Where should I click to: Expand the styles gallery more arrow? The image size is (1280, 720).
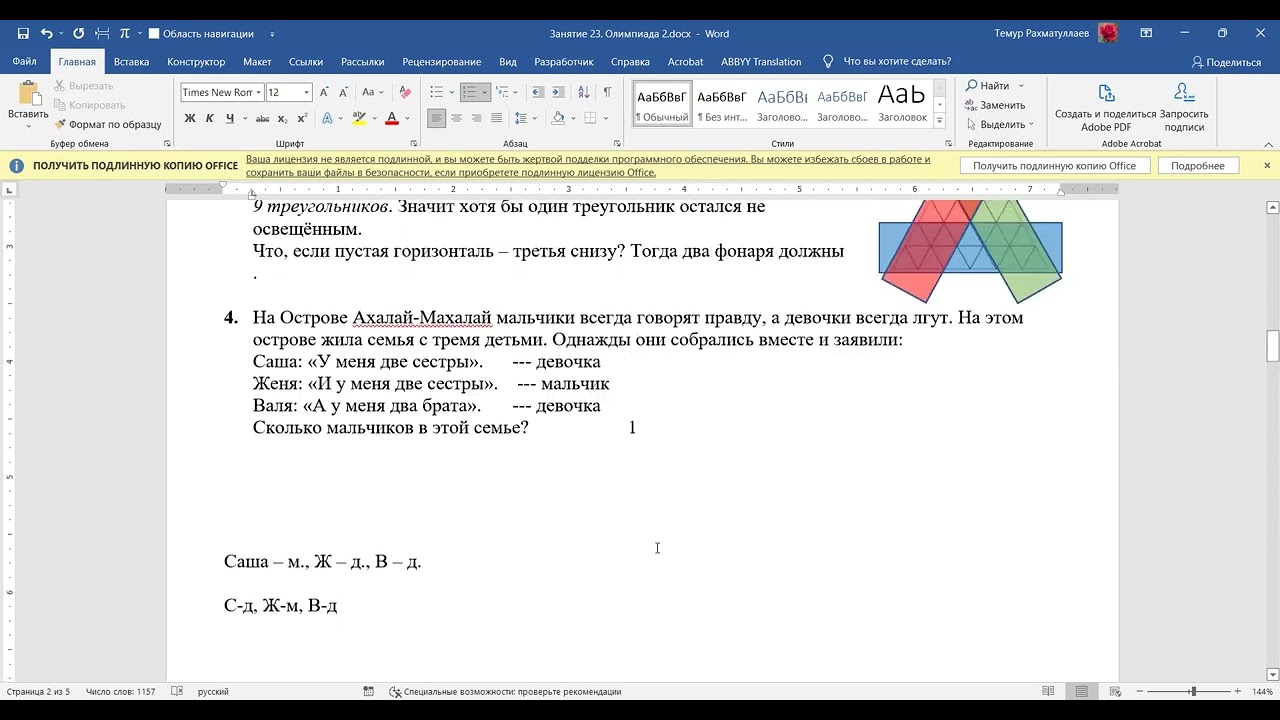pos(940,119)
